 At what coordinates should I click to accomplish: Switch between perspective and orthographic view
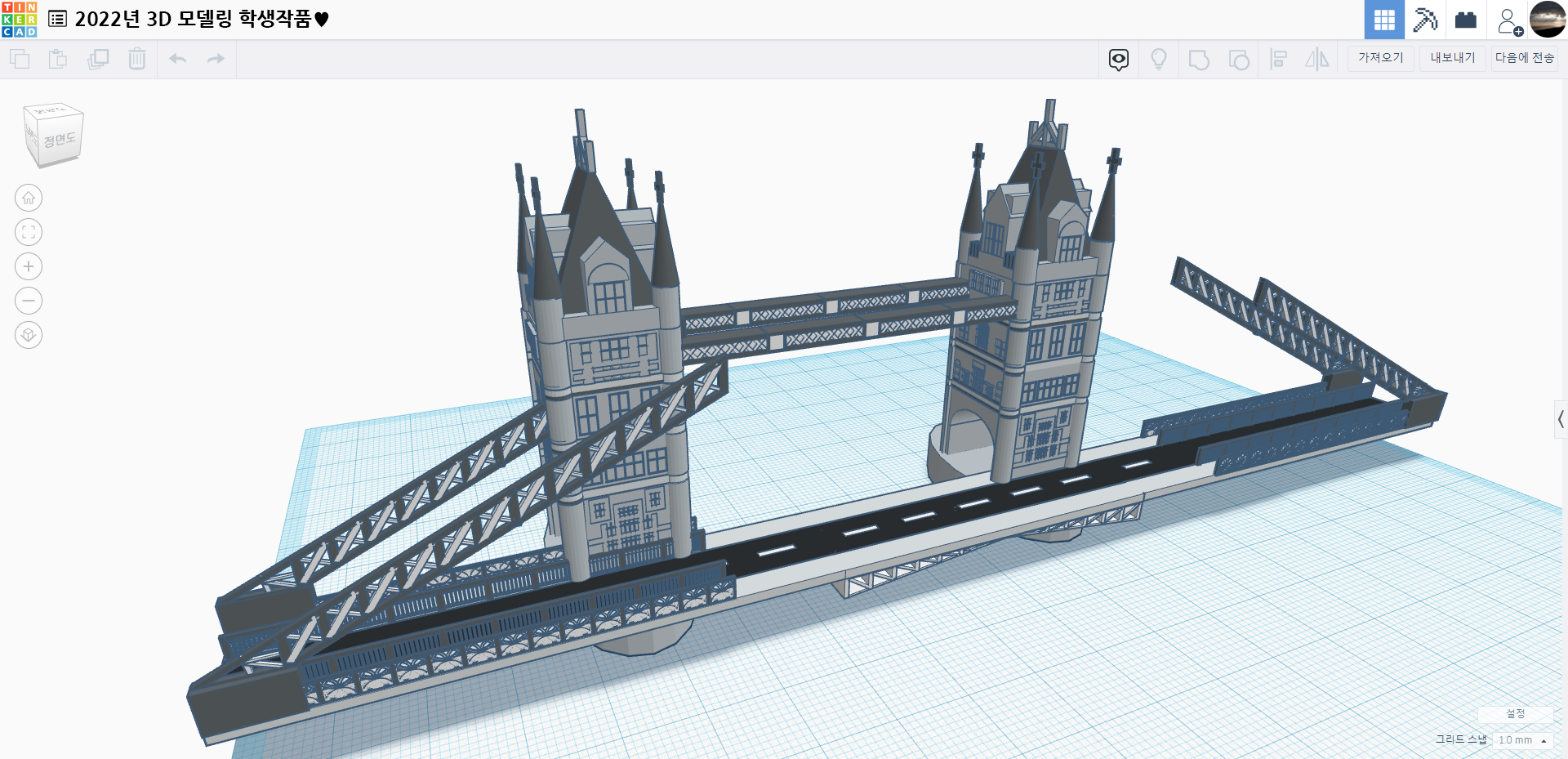pos(29,335)
